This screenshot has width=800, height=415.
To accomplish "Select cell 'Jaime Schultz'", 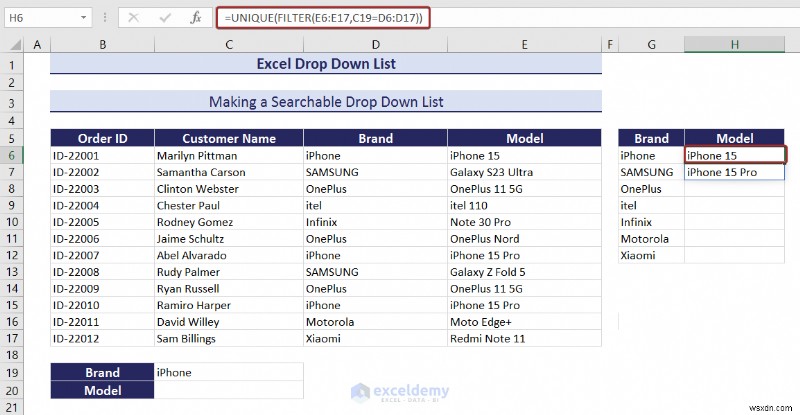I will tap(229, 238).
